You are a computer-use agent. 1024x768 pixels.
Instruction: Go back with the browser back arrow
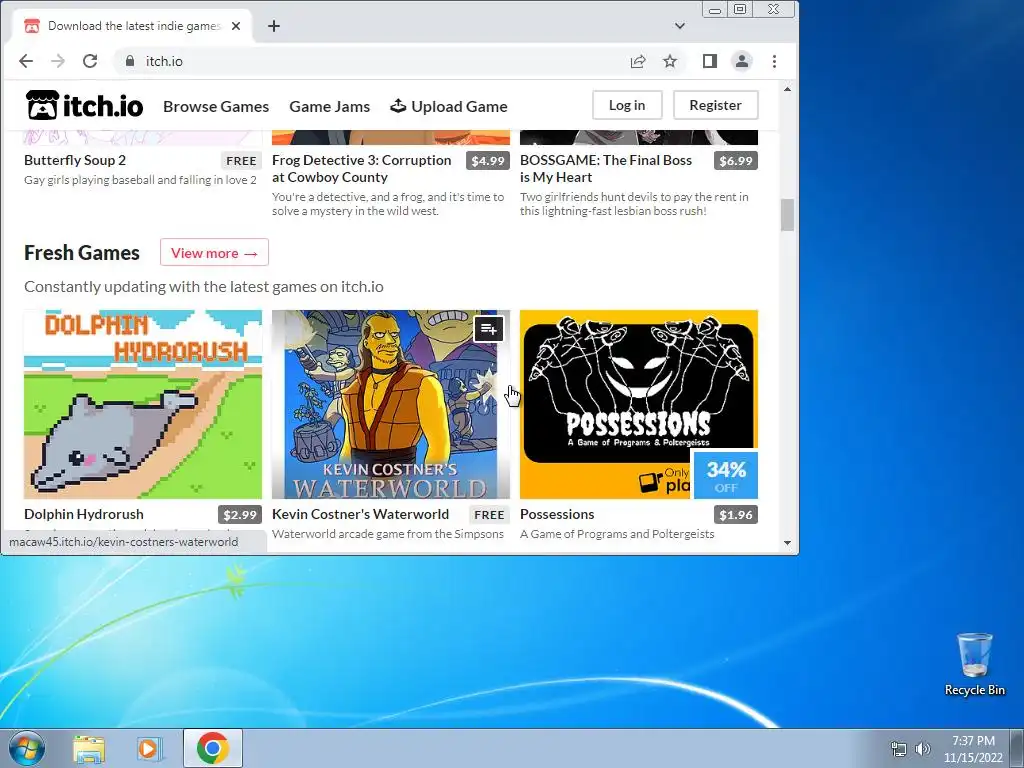click(26, 61)
